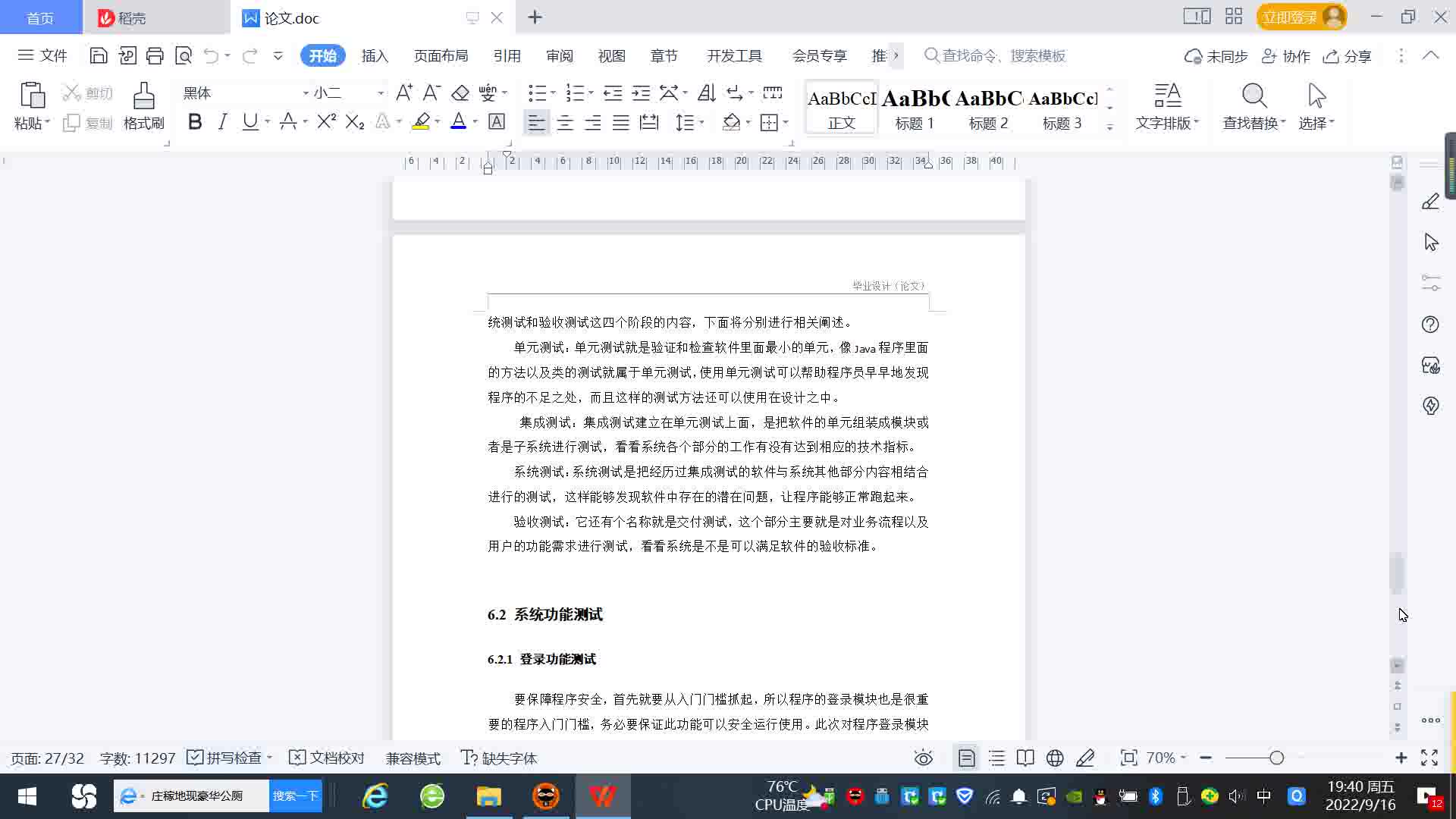The height and width of the screenshot is (819, 1456).
Task: Open zoom percentage 70% dropdown
Action: (1166, 758)
